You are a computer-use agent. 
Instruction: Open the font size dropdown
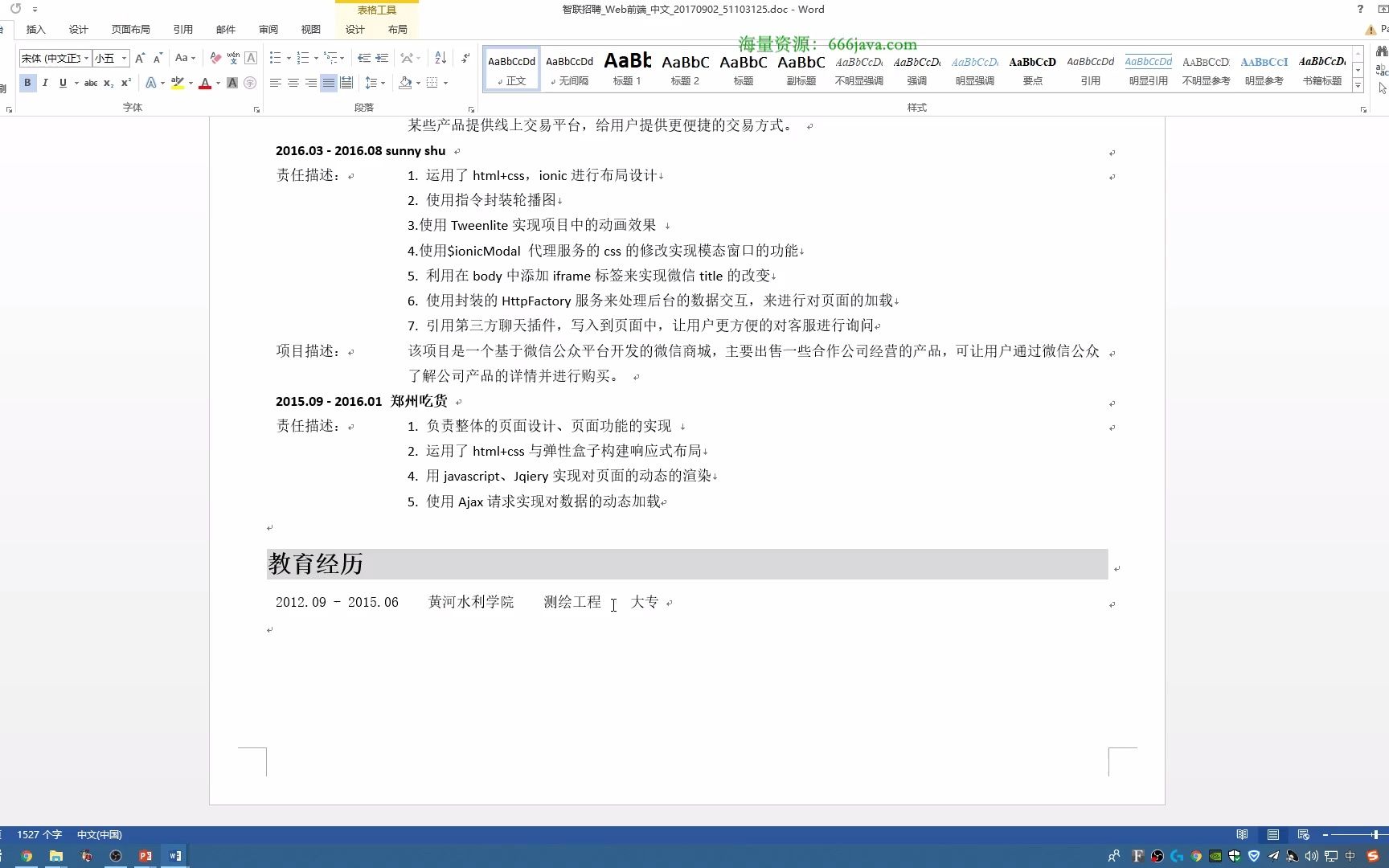tap(122, 58)
